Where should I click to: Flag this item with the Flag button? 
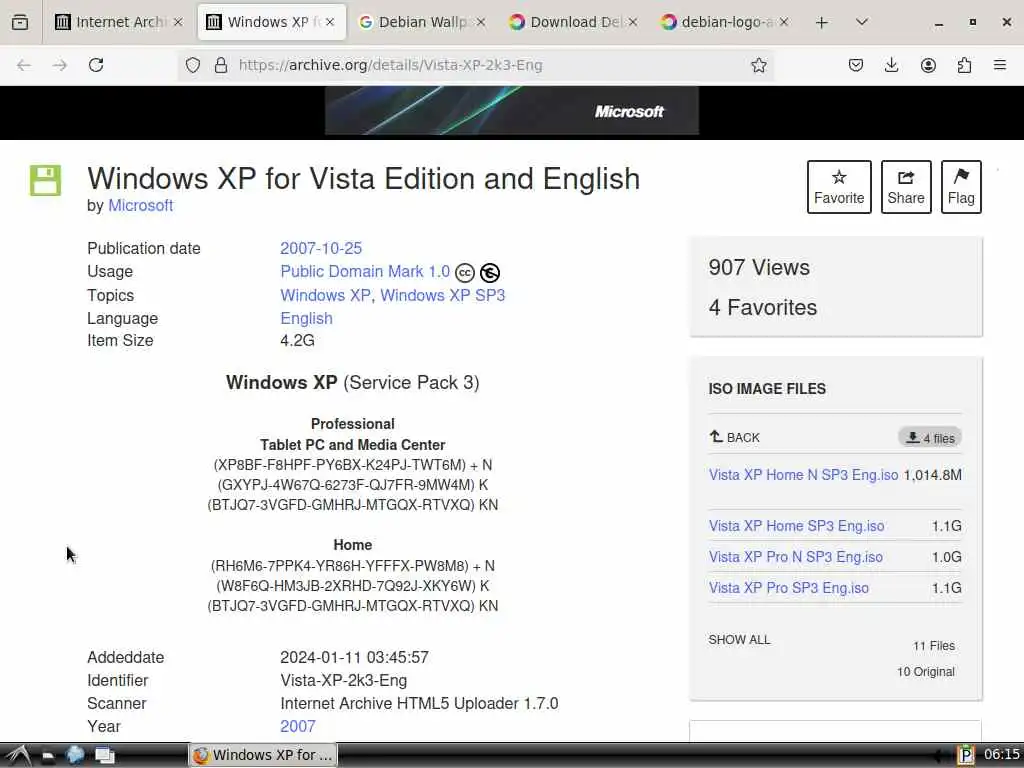pyautogui.click(x=961, y=187)
